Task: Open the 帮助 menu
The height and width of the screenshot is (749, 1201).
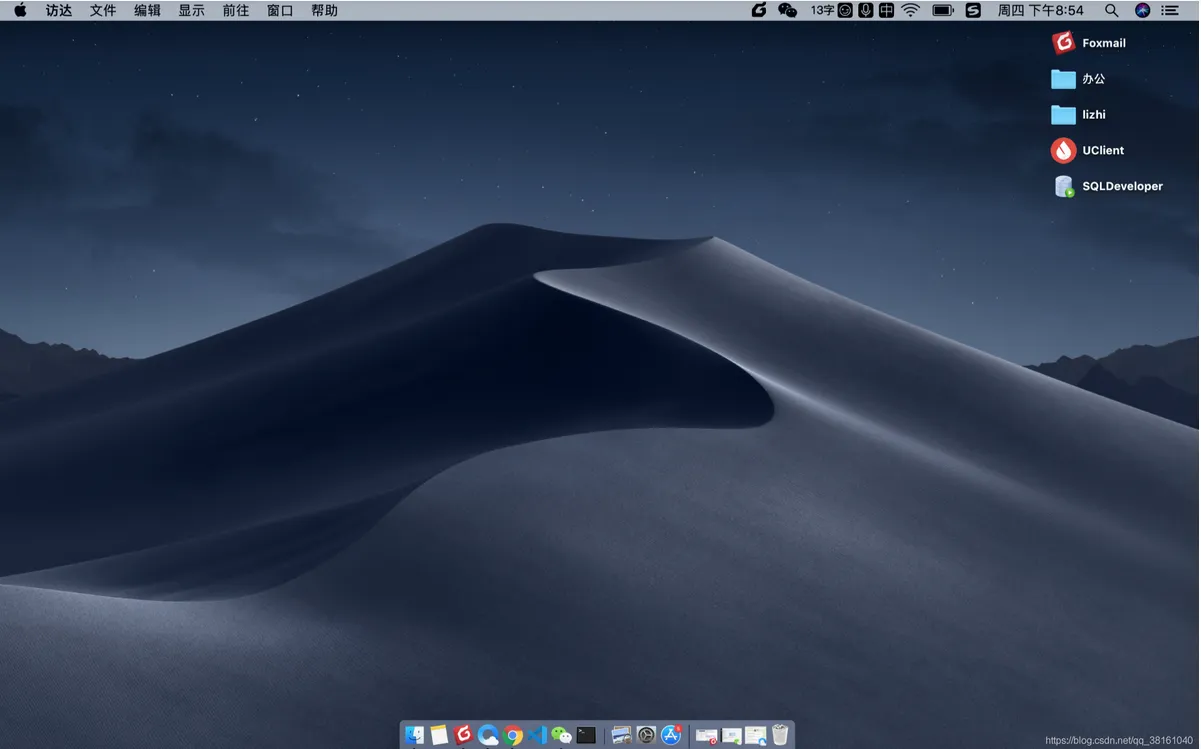Action: [324, 10]
